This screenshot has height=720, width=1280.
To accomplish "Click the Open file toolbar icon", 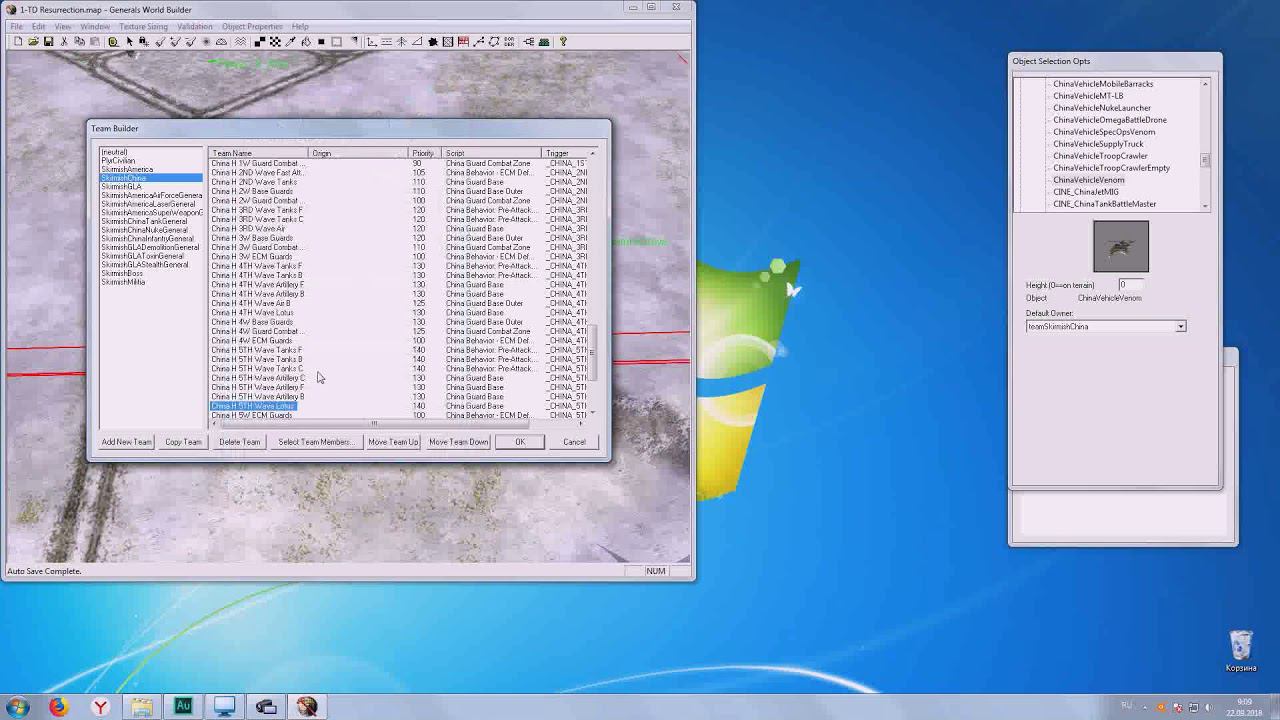I will click(33, 42).
